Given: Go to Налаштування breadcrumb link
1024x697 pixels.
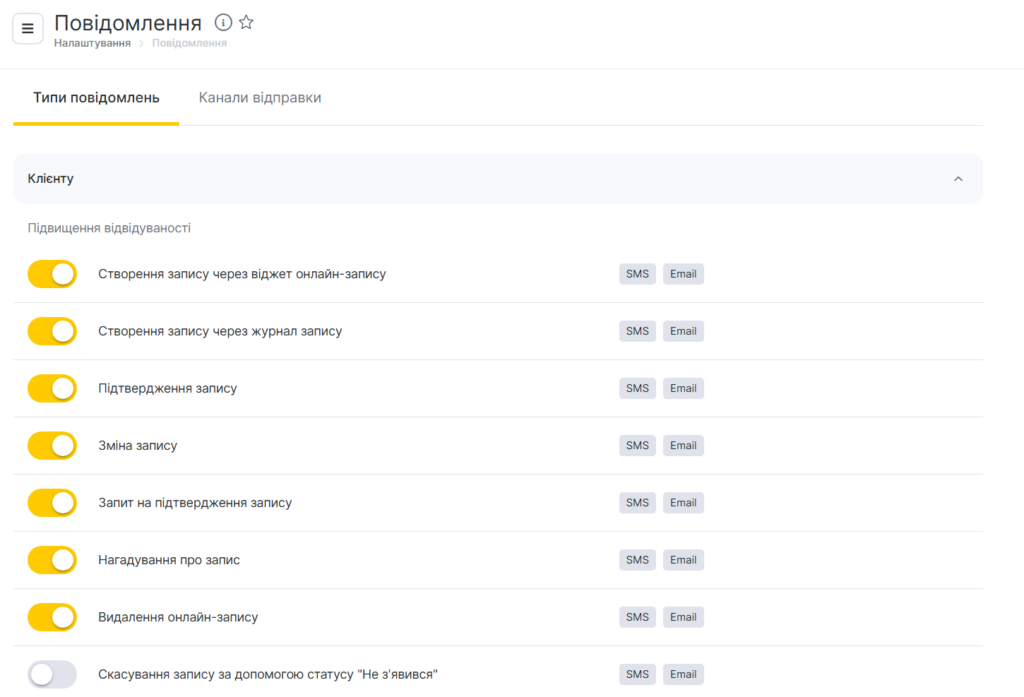Looking at the screenshot, I should coord(92,43).
